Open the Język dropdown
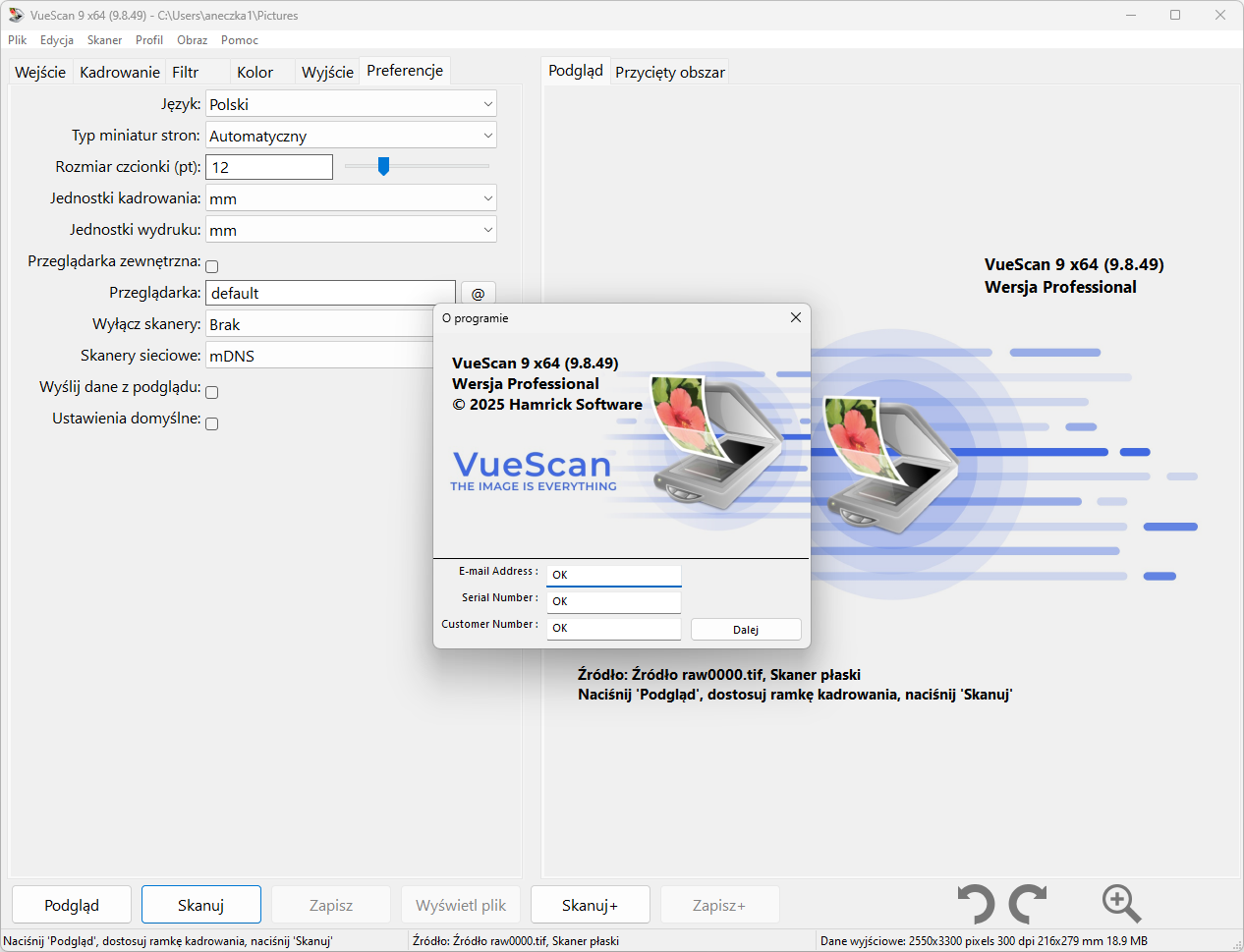The width and height of the screenshot is (1244, 952). 351,104
